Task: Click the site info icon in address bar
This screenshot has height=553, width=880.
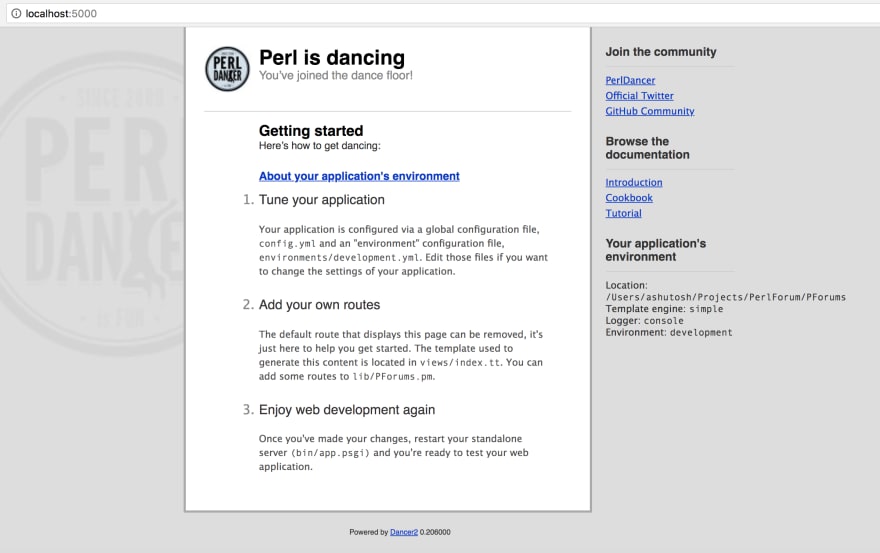Action: click(x=16, y=13)
